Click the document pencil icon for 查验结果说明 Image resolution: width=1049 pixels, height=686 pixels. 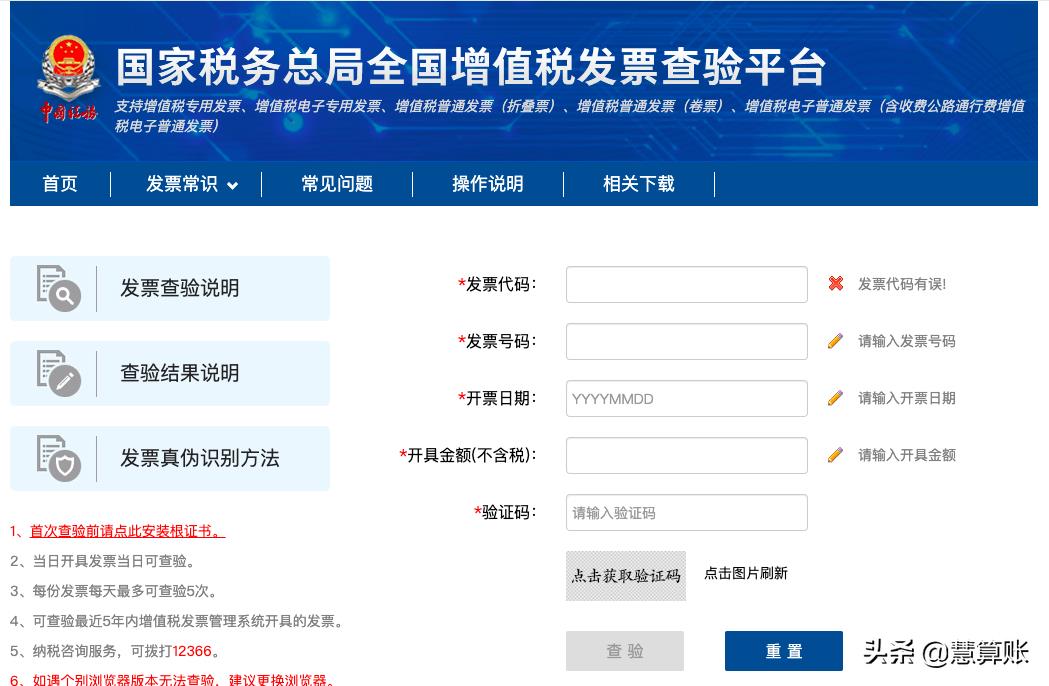[58, 373]
